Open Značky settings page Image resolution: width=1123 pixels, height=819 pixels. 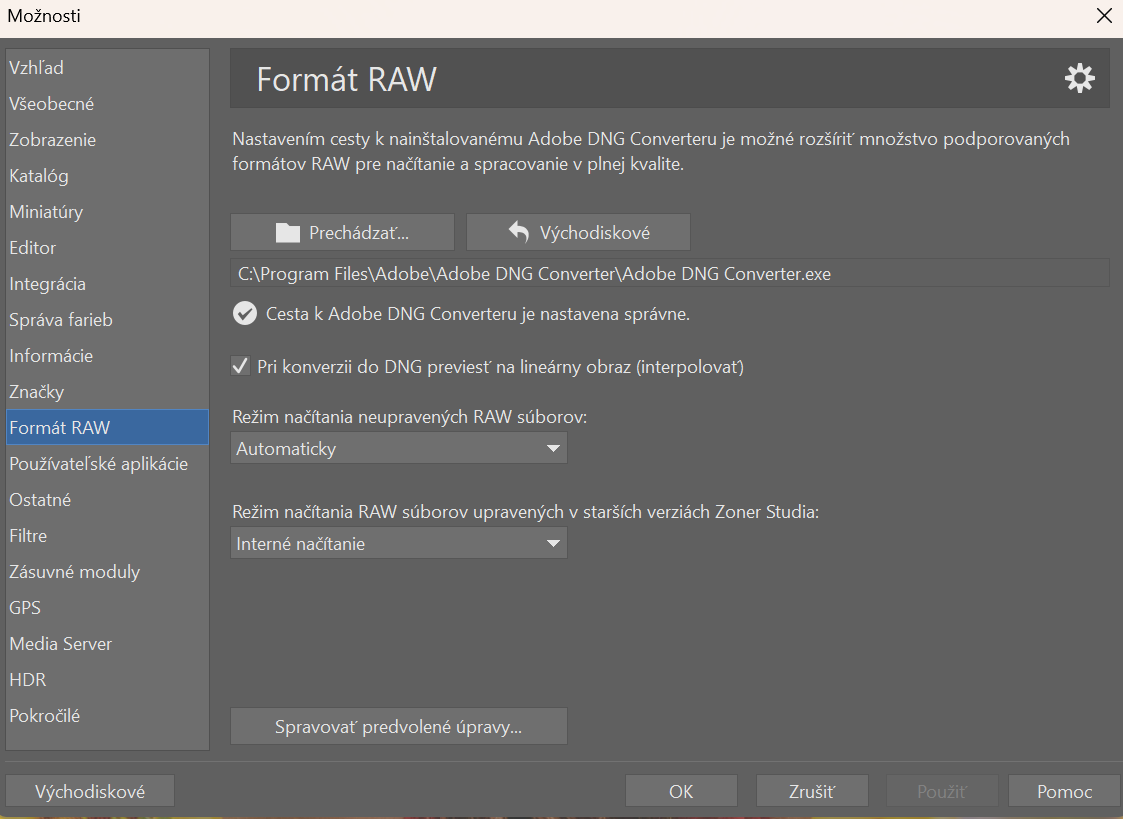[107, 392]
